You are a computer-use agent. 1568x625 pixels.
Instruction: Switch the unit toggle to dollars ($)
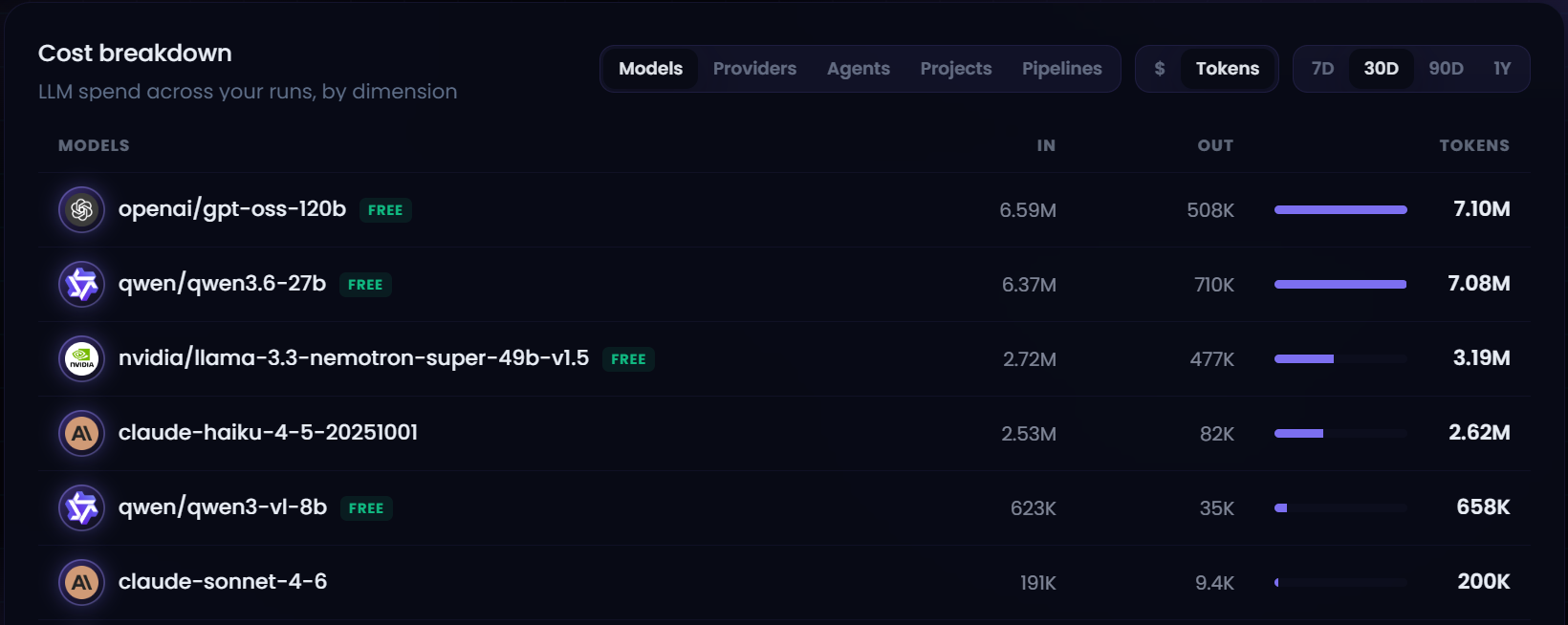coord(1160,69)
